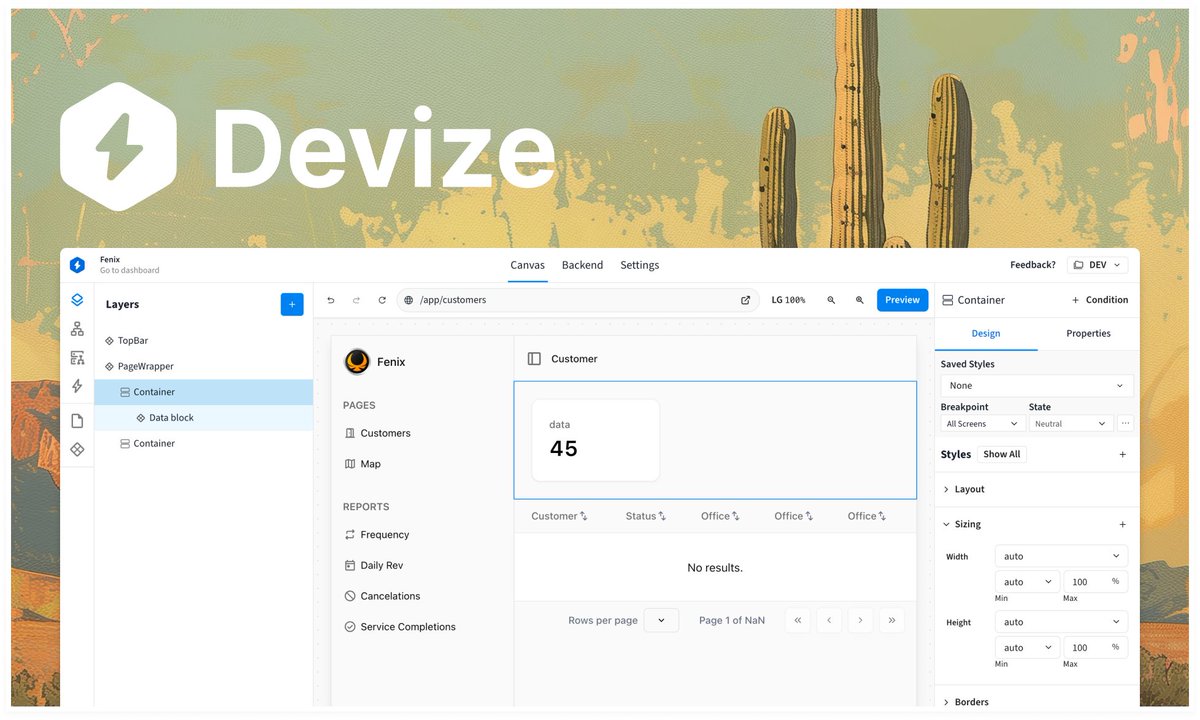Go to the last page of results
The width and height of the screenshot is (1200, 720).
pyautogui.click(x=891, y=620)
